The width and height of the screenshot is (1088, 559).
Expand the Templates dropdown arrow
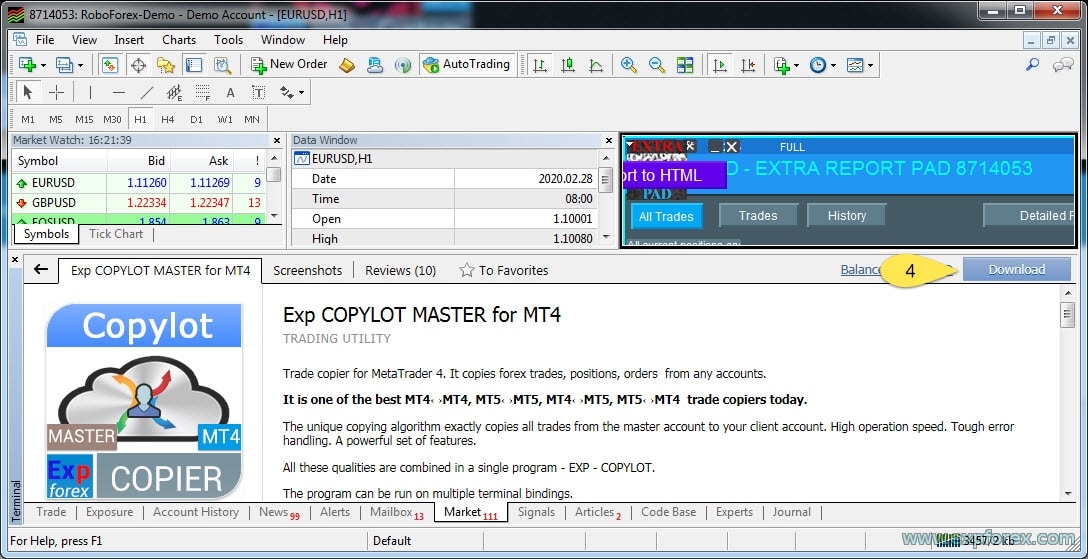click(869, 66)
